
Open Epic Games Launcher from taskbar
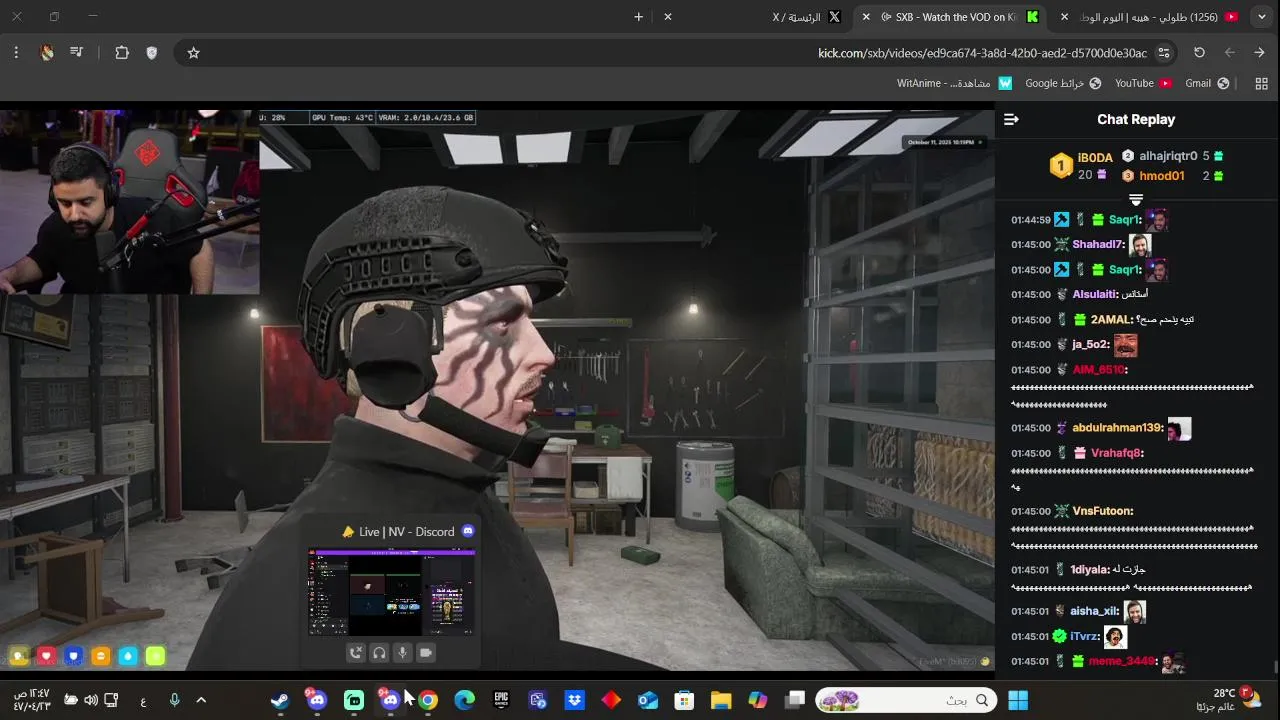[501, 700]
